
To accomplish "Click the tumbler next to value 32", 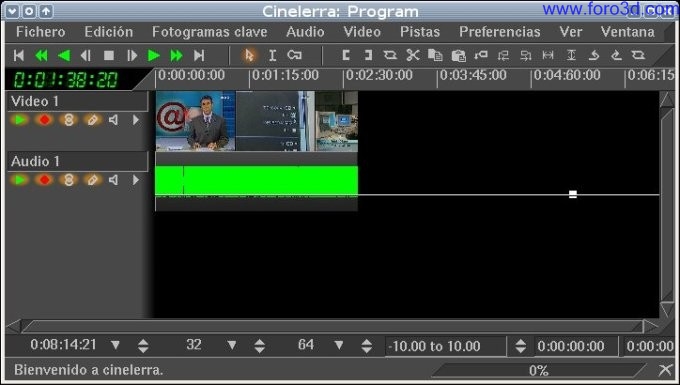I will click(x=259, y=346).
